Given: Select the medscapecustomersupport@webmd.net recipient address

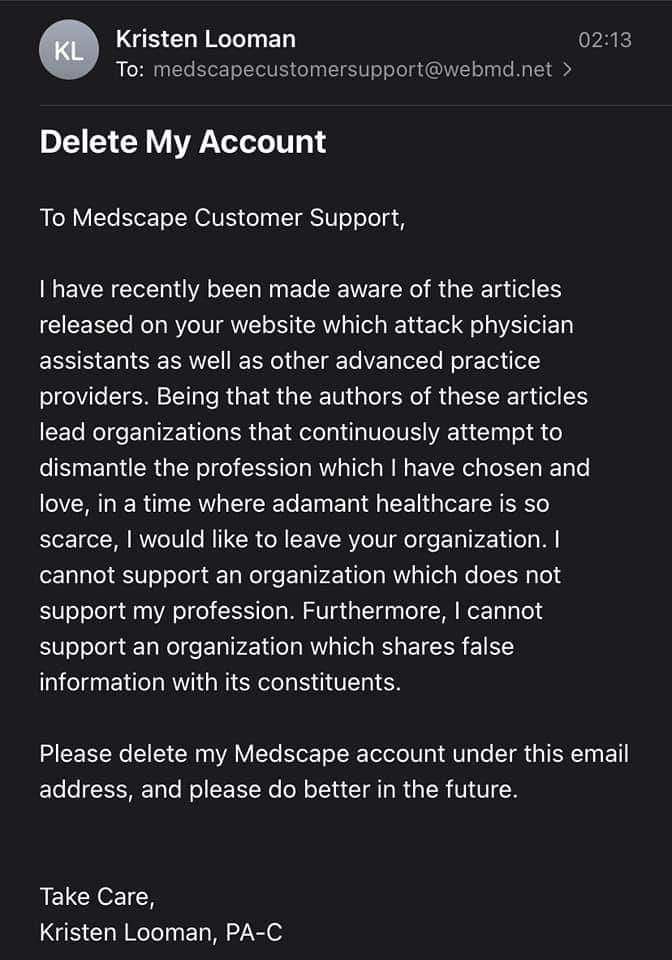Looking at the screenshot, I should [x=353, y=70].
